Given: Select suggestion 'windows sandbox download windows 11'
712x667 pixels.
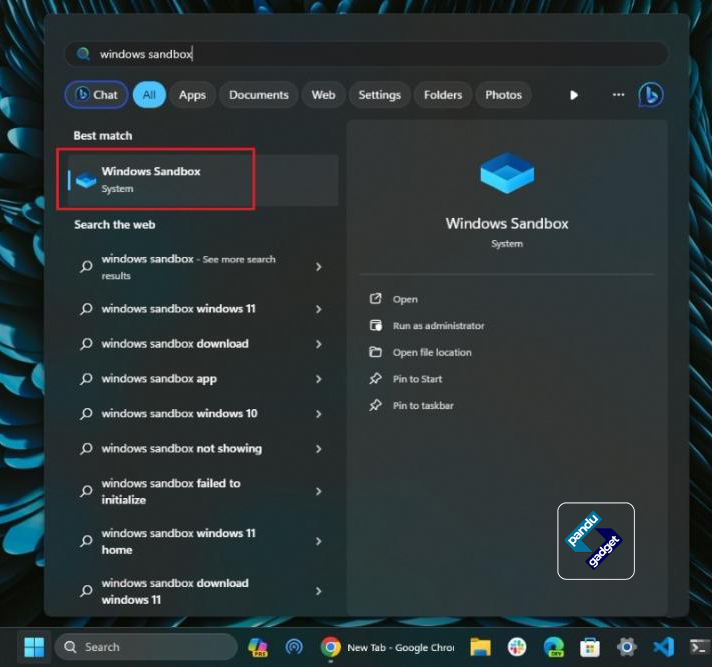Looking at the screenshot, I should tap(175, 591).
